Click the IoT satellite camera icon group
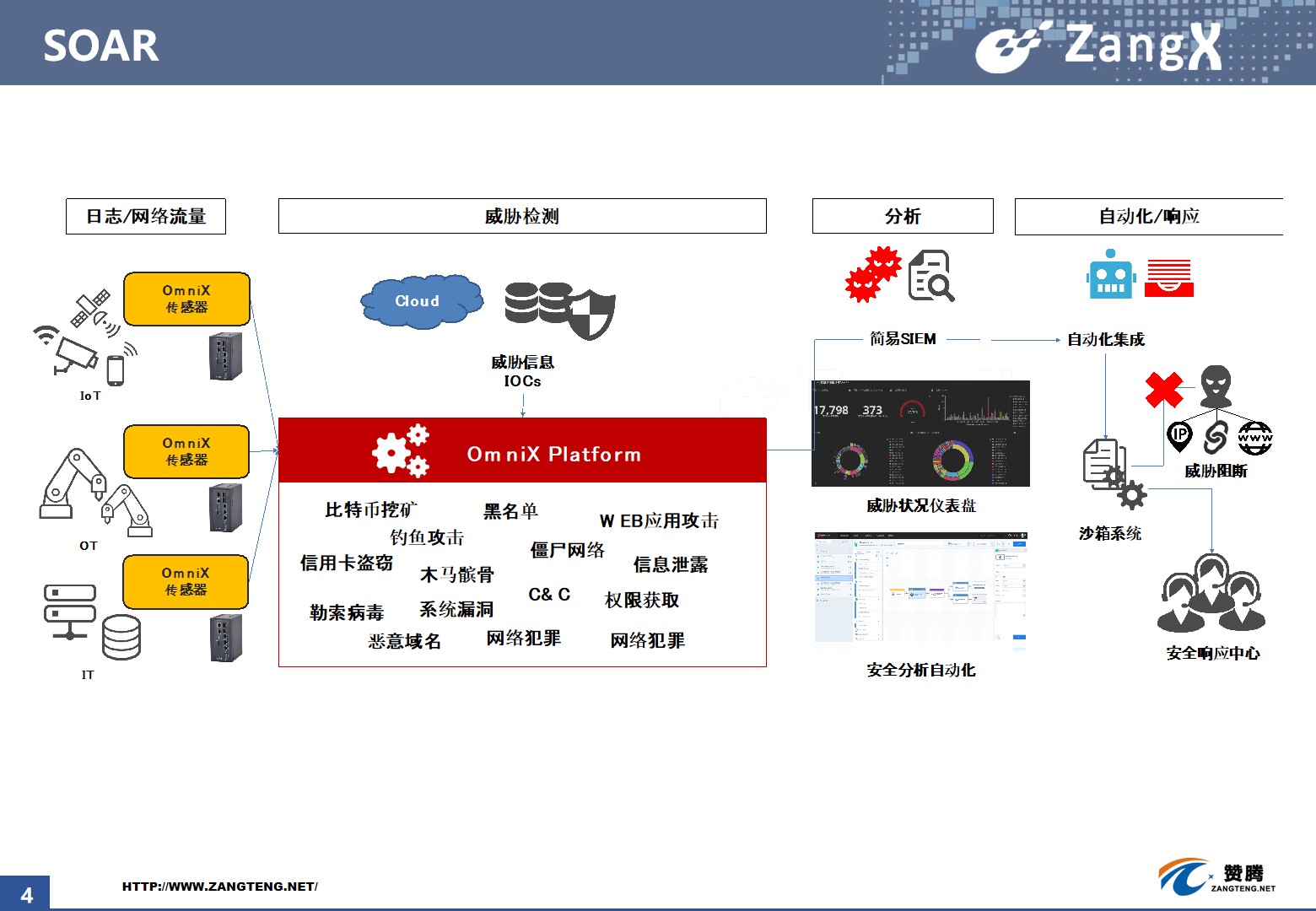Image resolution: width=1316 pixels, height=911 pixels. pyautogui.click(x=84, y=338)
